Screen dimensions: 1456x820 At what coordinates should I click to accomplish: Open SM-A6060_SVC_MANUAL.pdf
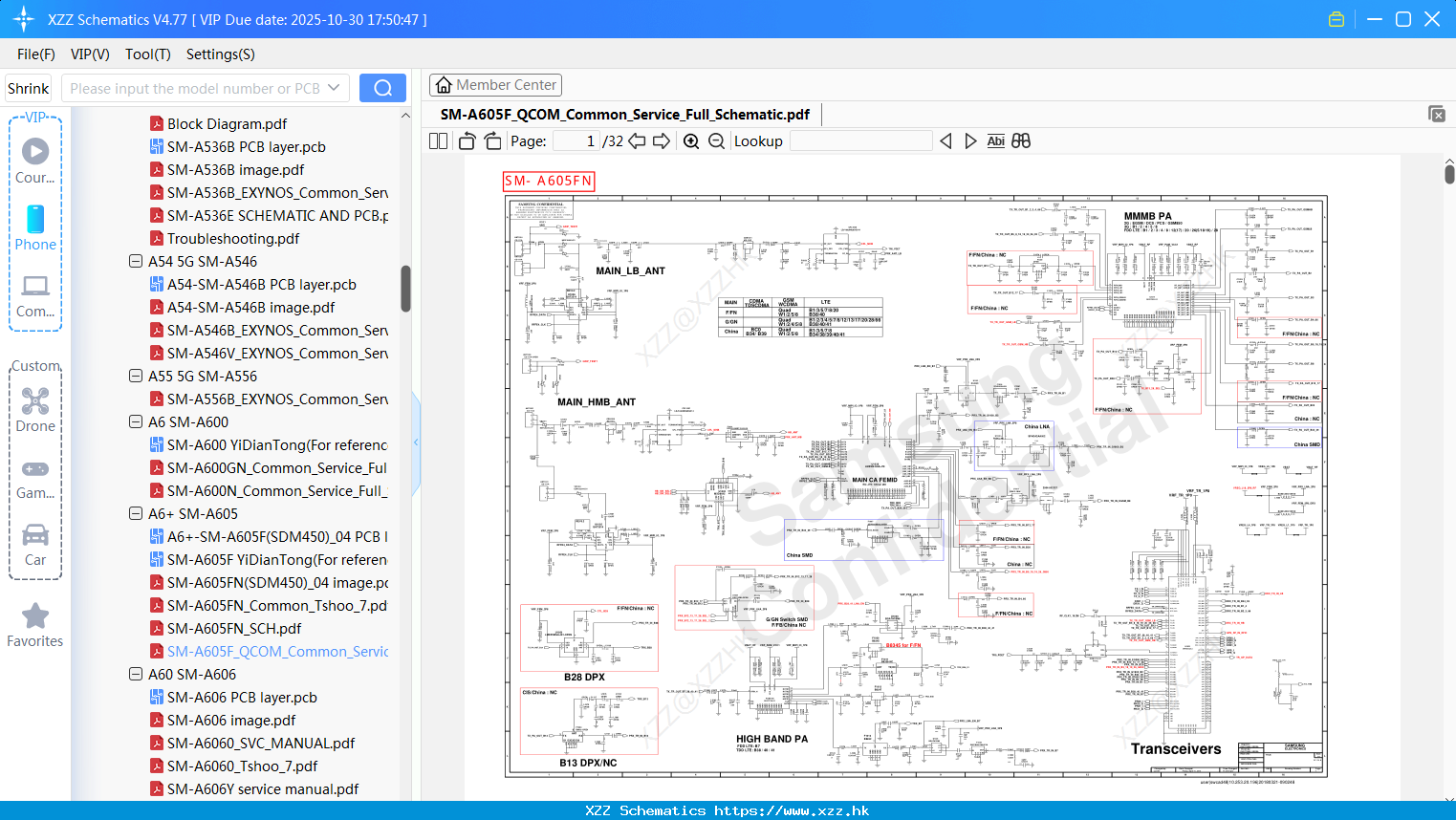point(251,743)
